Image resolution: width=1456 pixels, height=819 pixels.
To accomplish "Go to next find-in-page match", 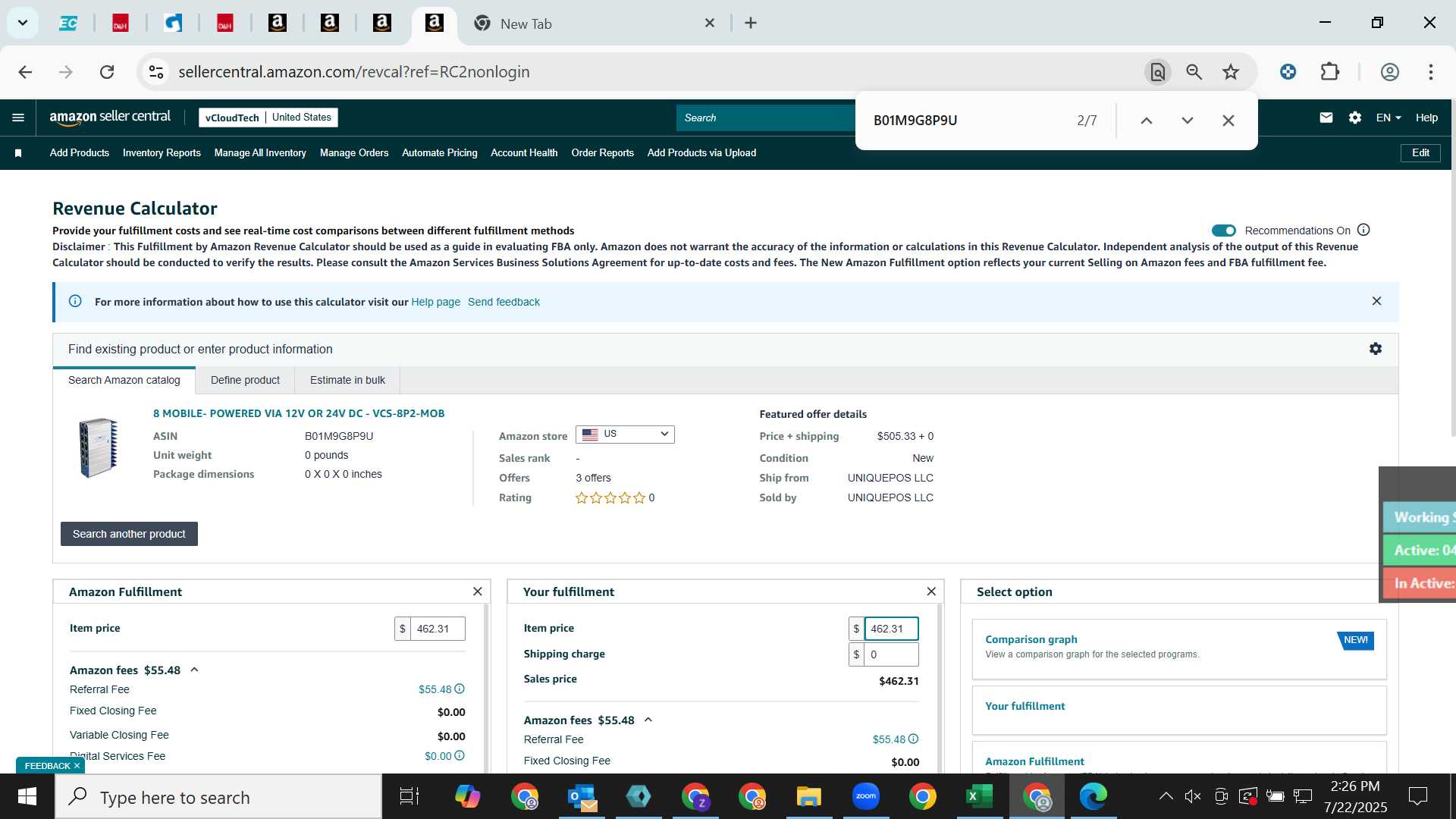I will point(1188,121).
